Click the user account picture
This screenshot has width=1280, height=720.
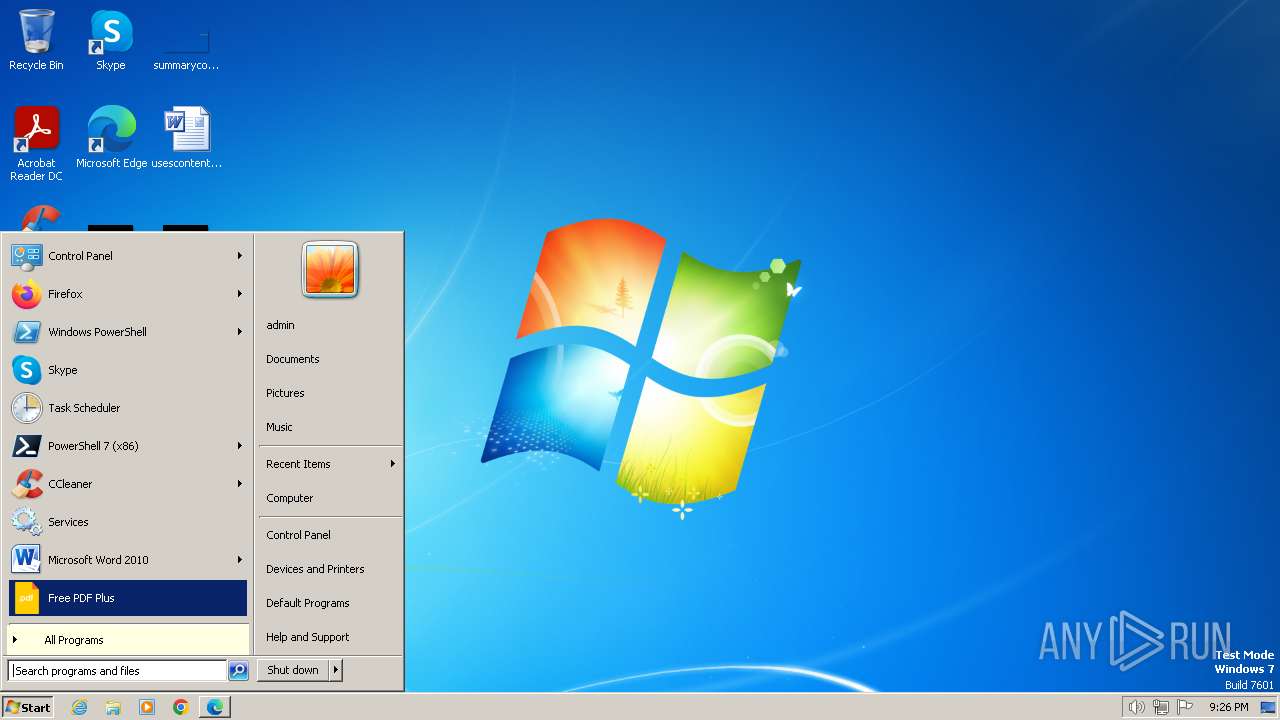pos(330,269)
